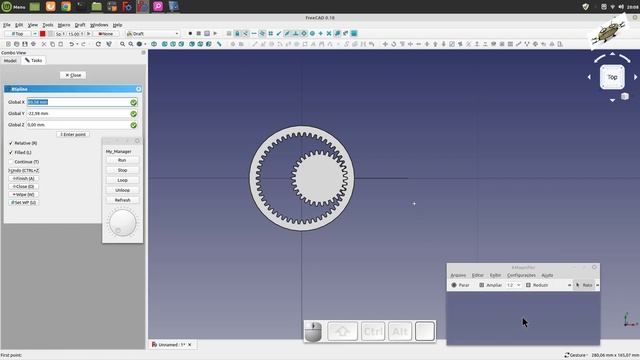Click the Finish (A) button

(x=24, y=178)
